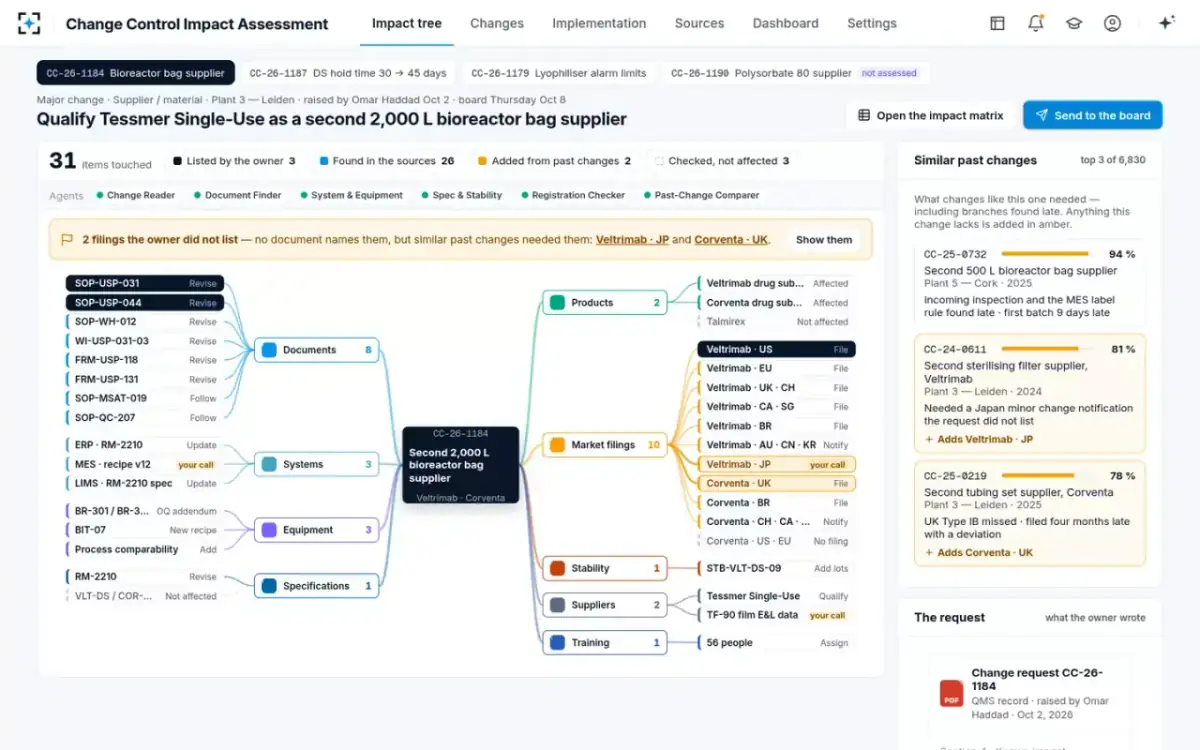Open notifications bell

click(1036, 23)
